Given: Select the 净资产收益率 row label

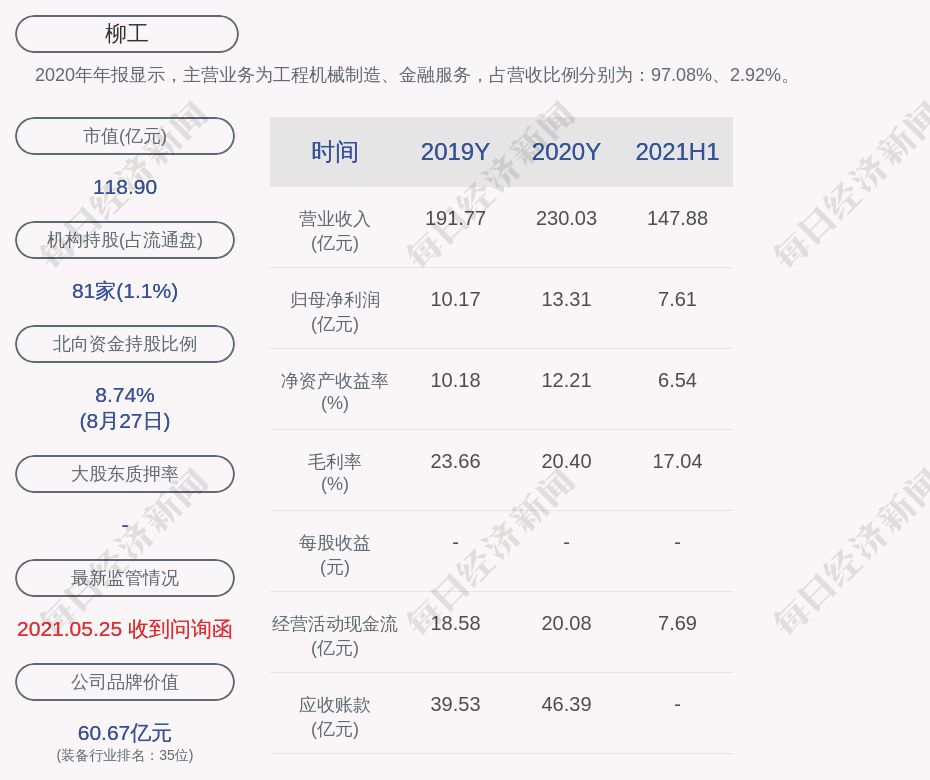Looking at the screenshot, I should [x=335, y=391].
